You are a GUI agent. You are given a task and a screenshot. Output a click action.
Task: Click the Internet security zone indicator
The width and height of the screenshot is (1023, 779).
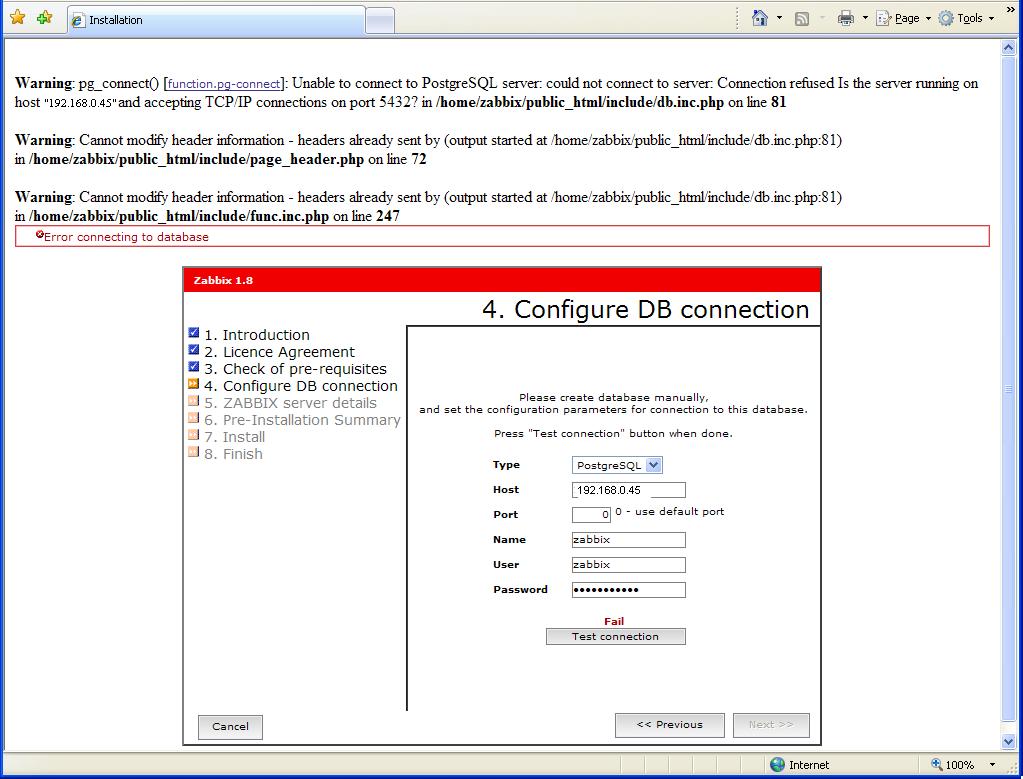[799, 765]
